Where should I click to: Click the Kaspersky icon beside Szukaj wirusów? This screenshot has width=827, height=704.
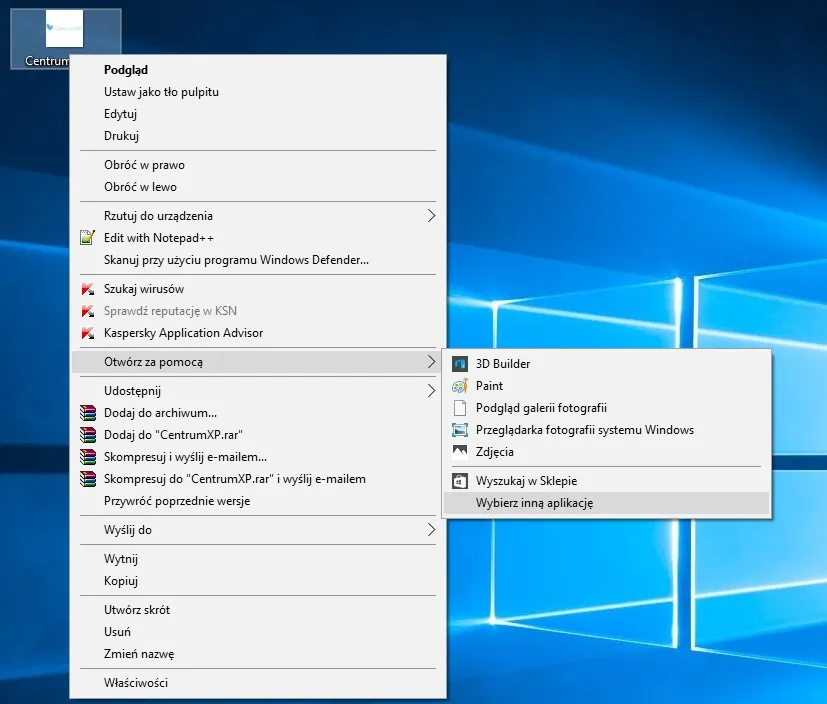[86, 289]
